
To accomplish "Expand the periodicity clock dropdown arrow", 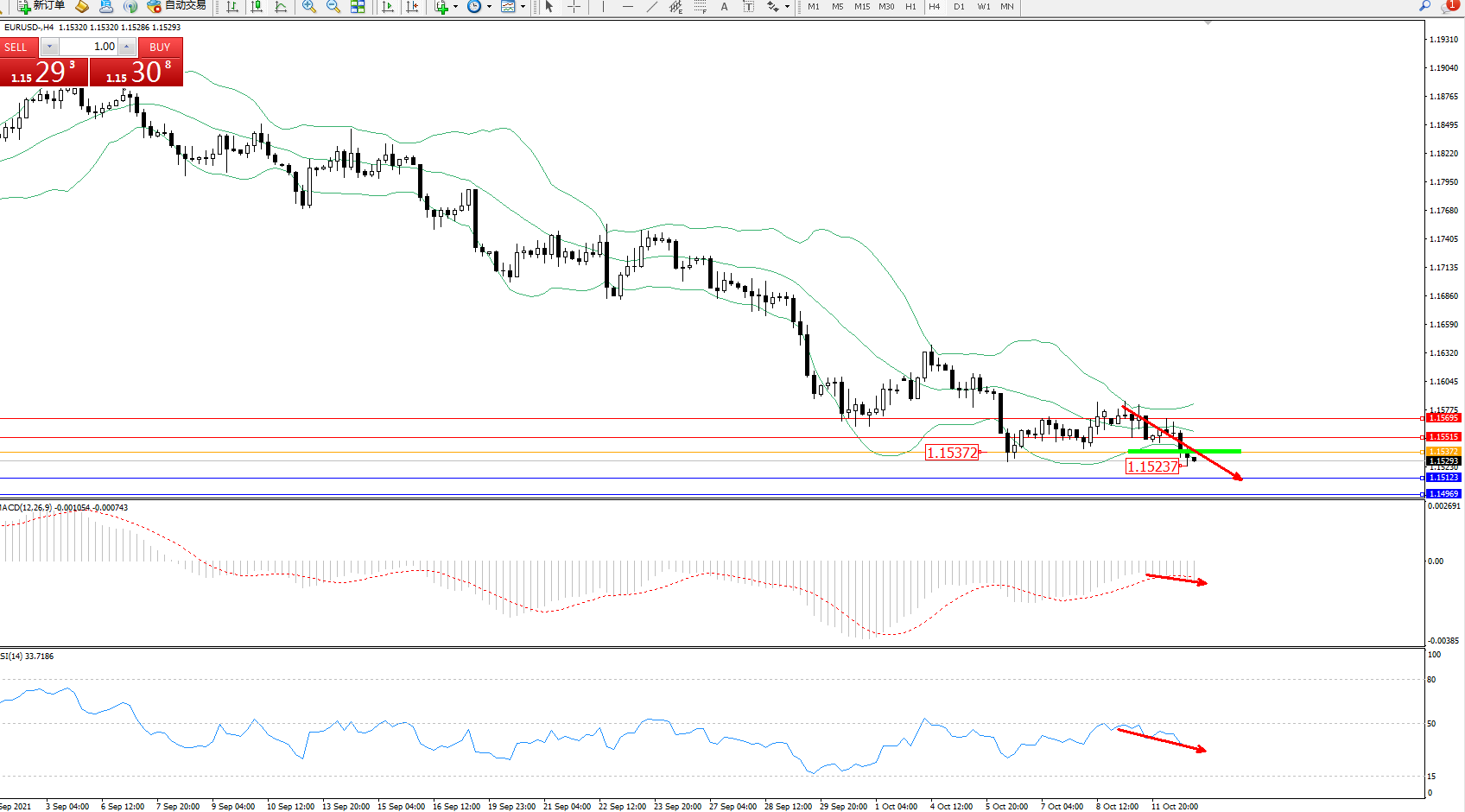I will tap(489, 7).
